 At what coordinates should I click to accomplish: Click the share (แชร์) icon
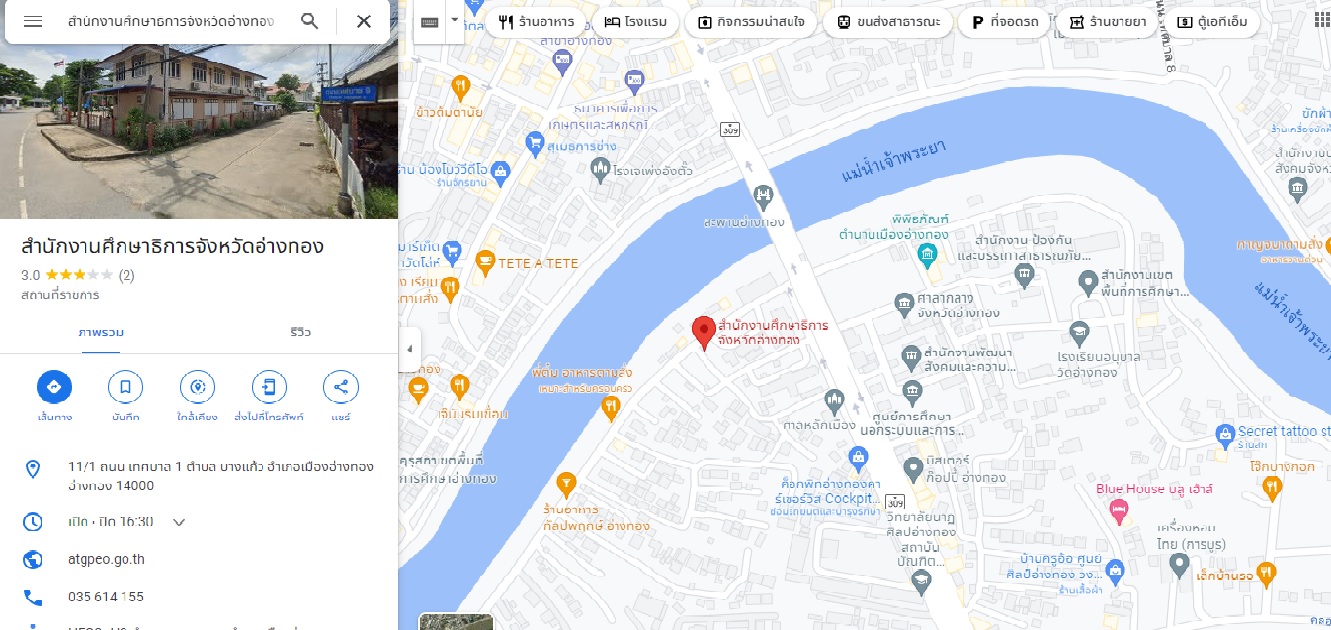pyautogui.click(x=341, y=387)
